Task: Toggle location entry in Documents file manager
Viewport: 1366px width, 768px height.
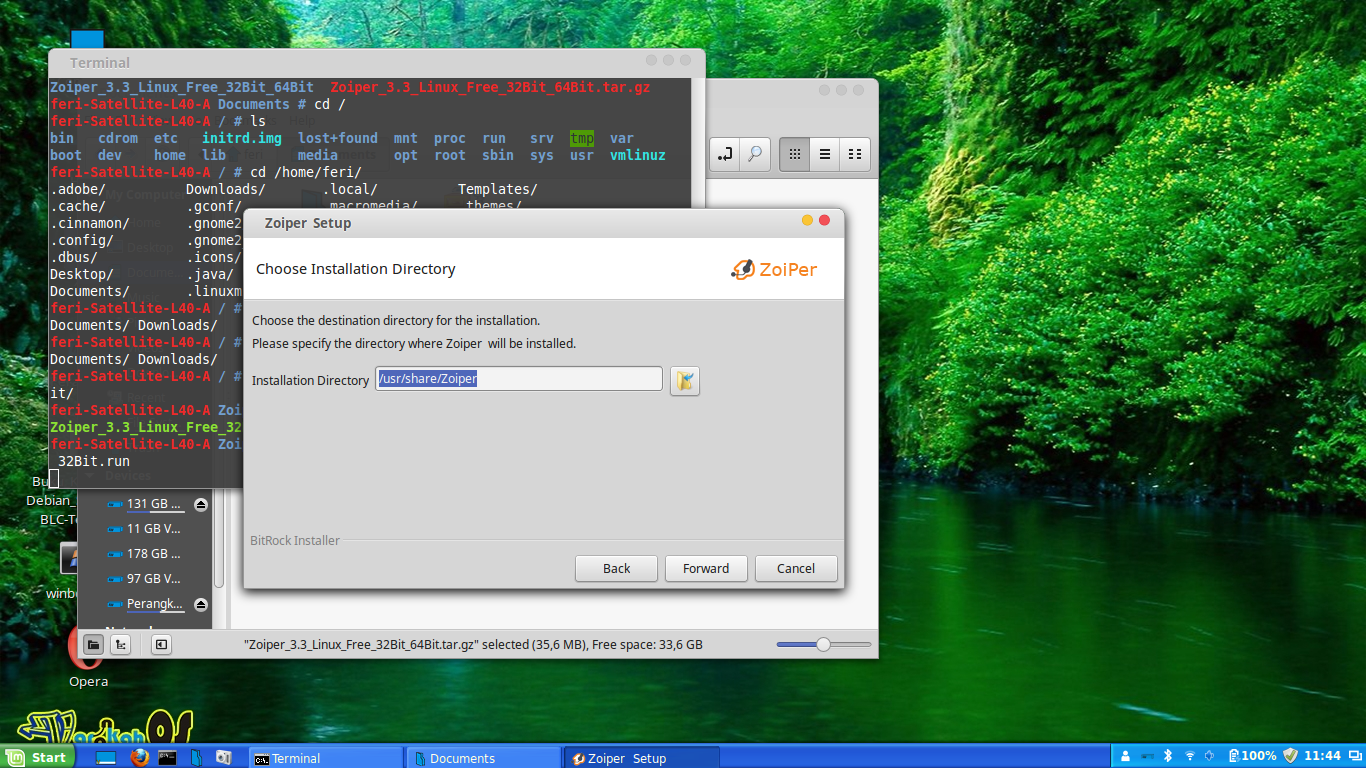Action: pyautogui.click(x=725, y=154)
